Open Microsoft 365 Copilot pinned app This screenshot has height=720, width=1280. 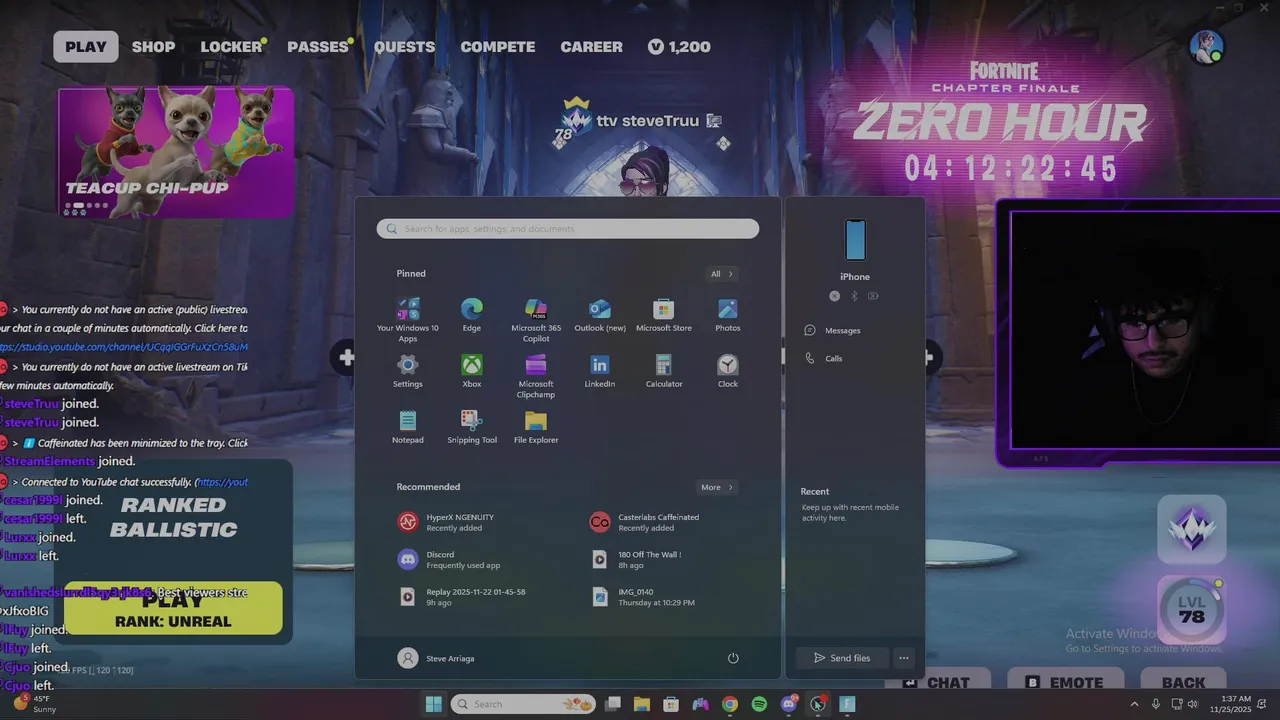tap(536, 319)
